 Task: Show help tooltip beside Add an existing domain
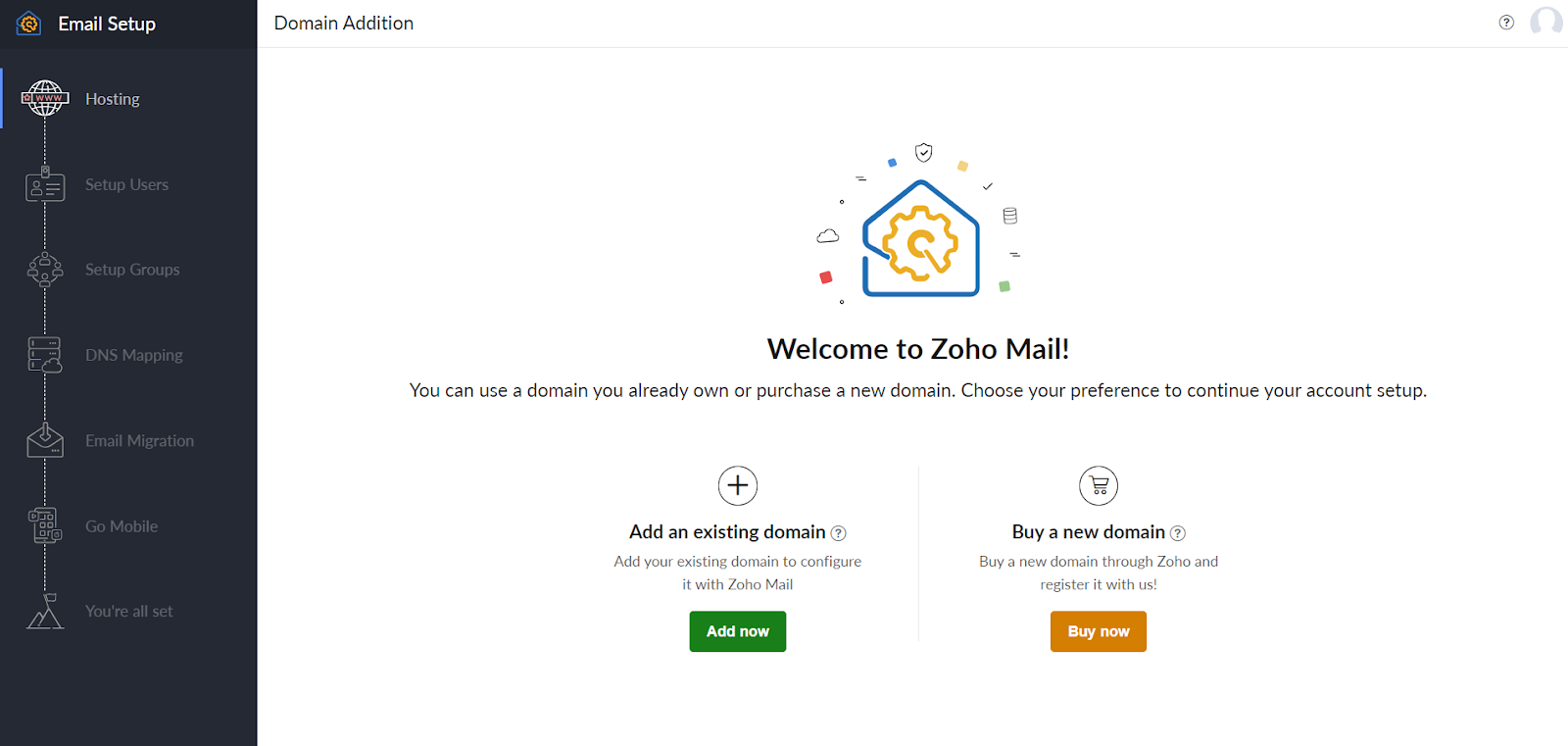tap(839, 533)
